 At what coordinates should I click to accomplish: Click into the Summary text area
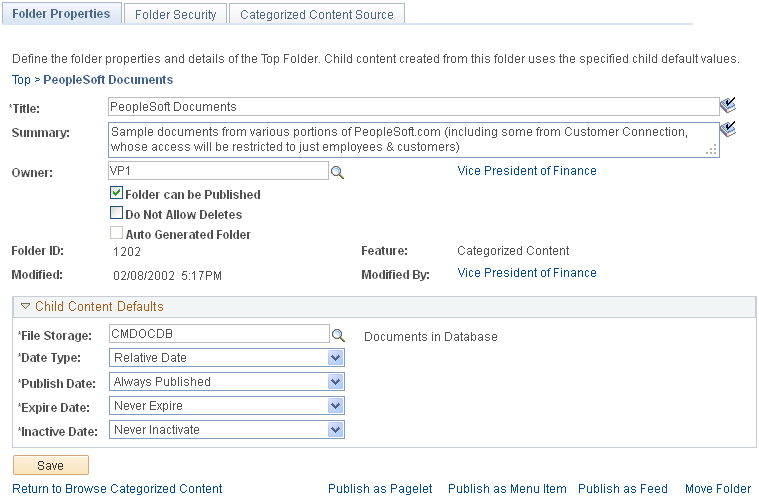pyautogui.click(x=413, y=140)
